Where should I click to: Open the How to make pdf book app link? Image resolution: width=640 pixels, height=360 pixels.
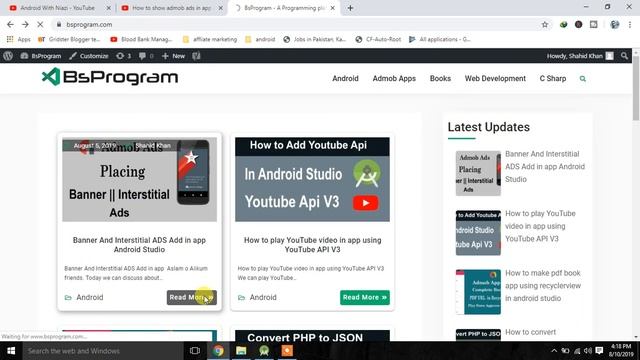click(x=543, y=286)
